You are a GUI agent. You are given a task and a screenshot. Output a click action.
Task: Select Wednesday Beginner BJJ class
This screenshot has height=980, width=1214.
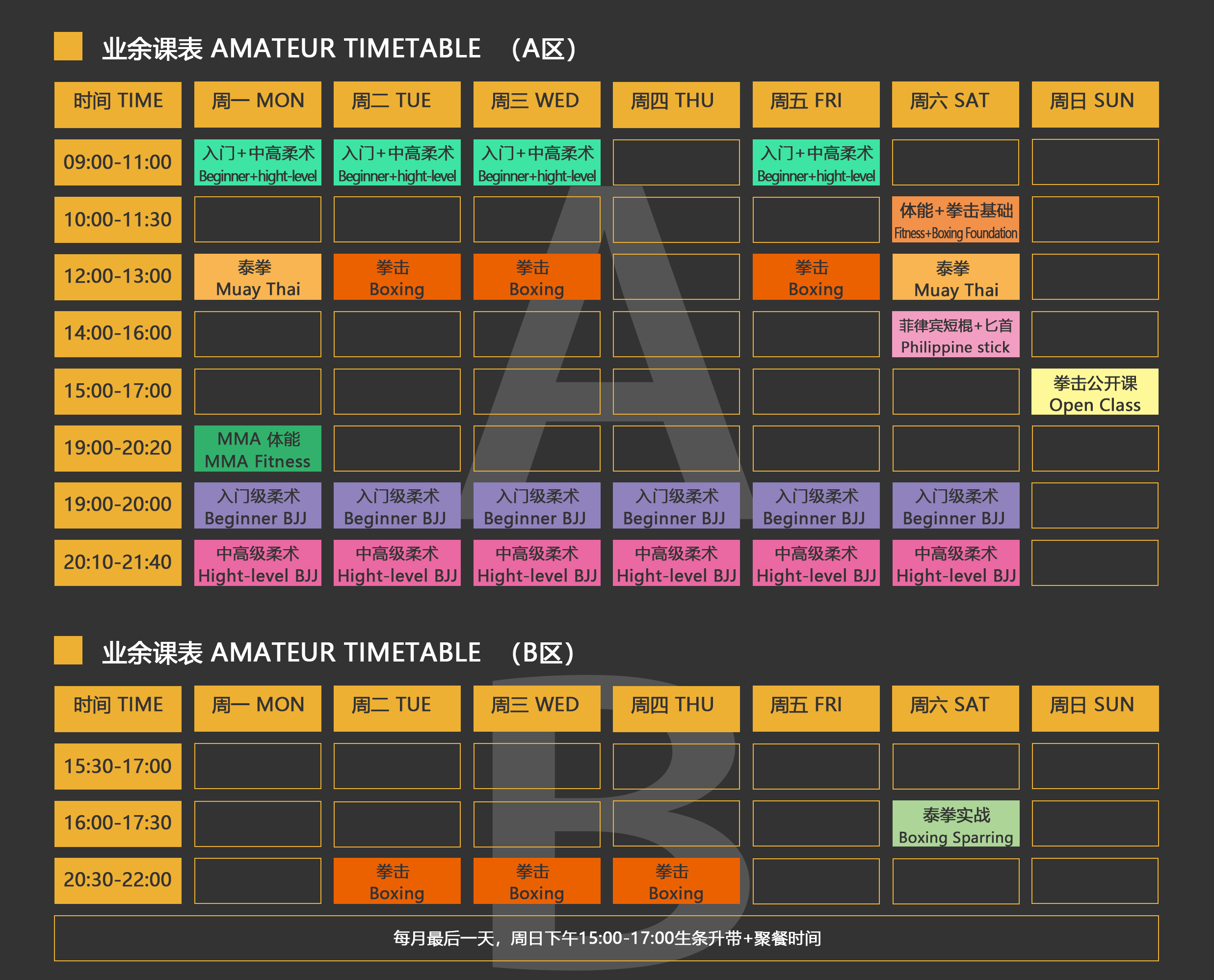(x=537, y=505)
